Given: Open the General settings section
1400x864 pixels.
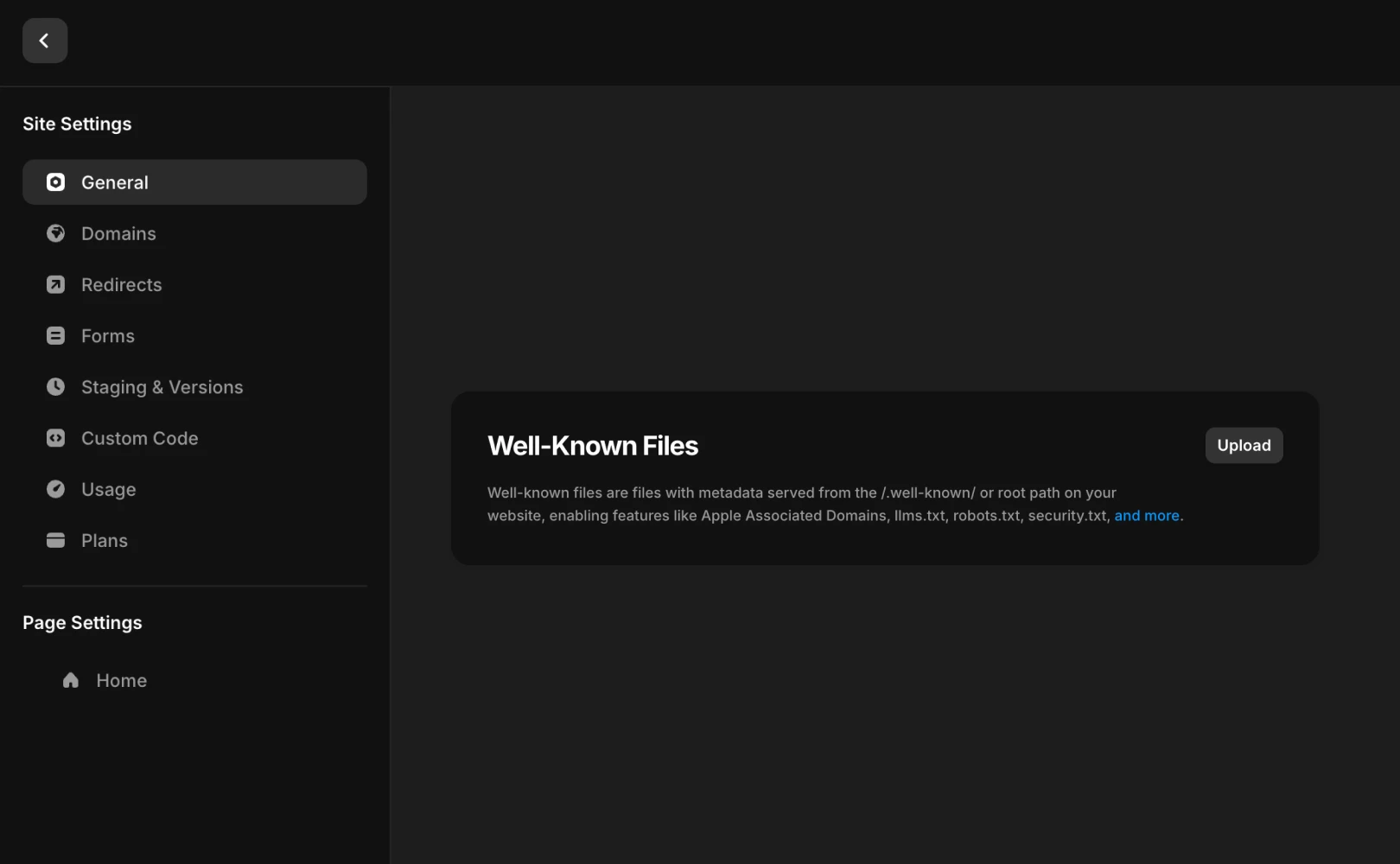Looking at the screenshot, I should (194, 182).
